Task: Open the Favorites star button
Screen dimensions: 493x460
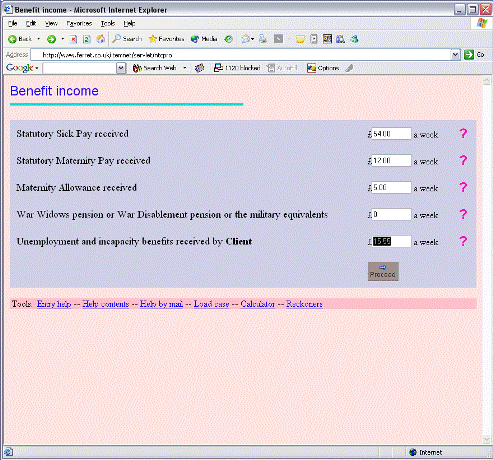Action: point(166,39)
